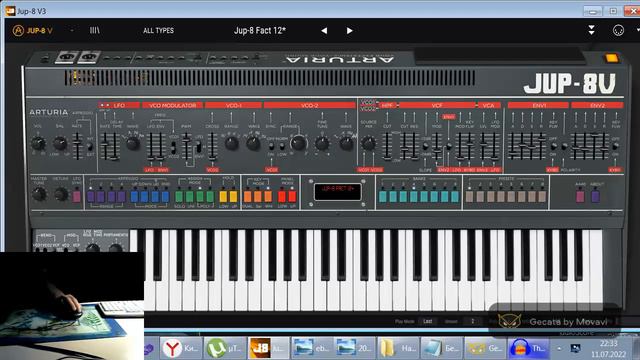Select arpeggio UP mode blue button
Screen dimensions: 640x360
click(x=134, y=197)
